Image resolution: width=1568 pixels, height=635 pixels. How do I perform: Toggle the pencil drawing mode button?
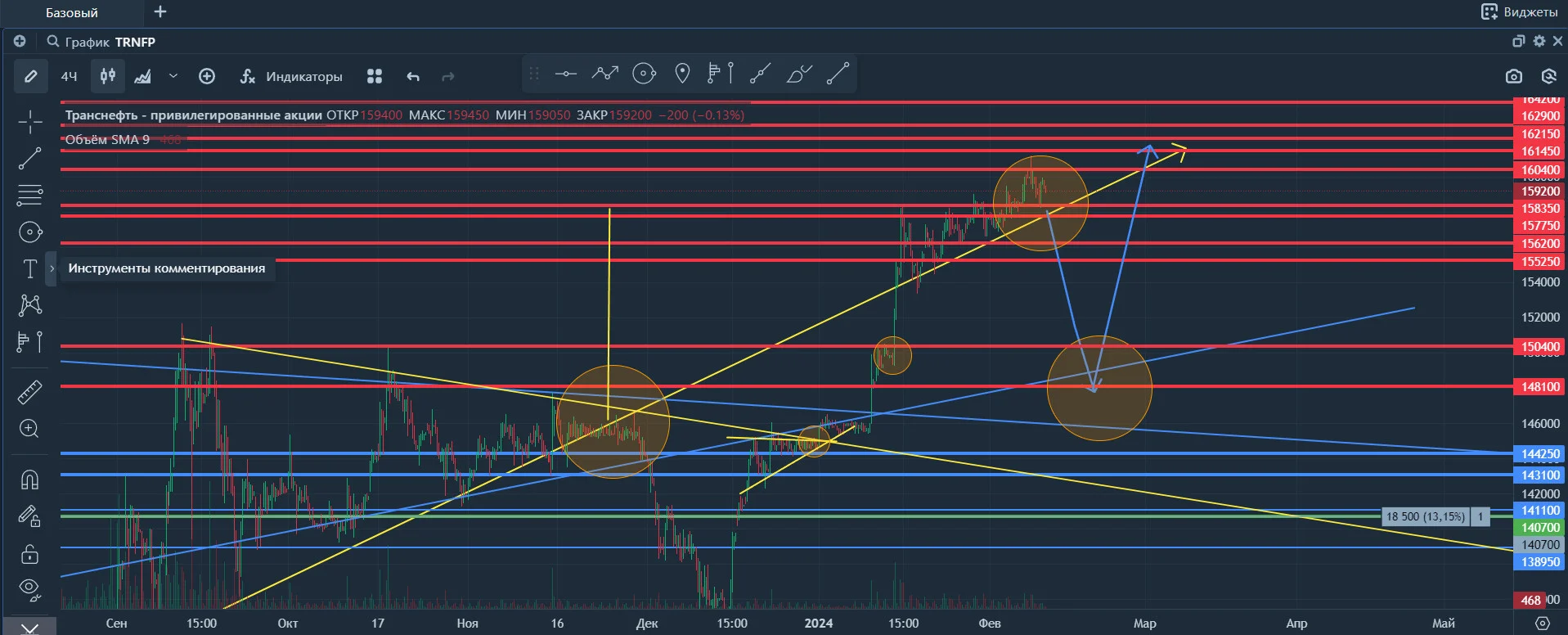point(30,76)
